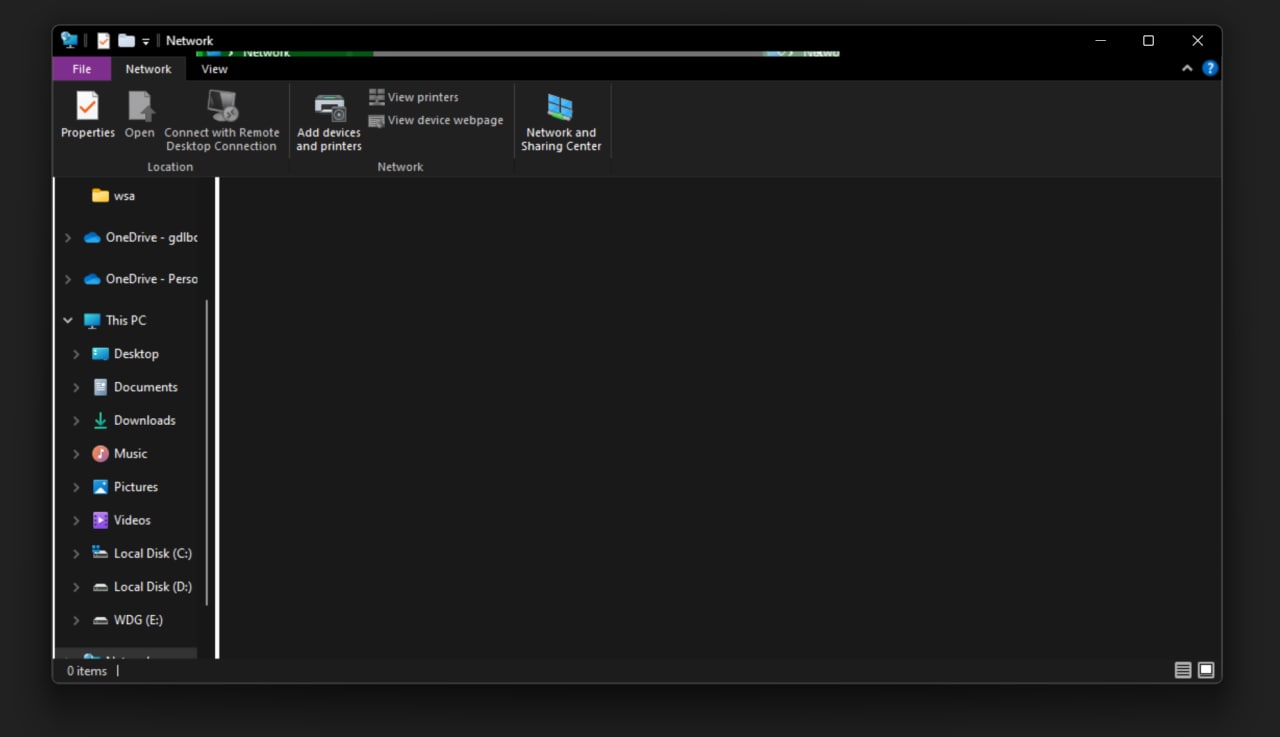1280x737 pixels.
Task: Open the blue Help question mark icon
Action: (1210, 68)
